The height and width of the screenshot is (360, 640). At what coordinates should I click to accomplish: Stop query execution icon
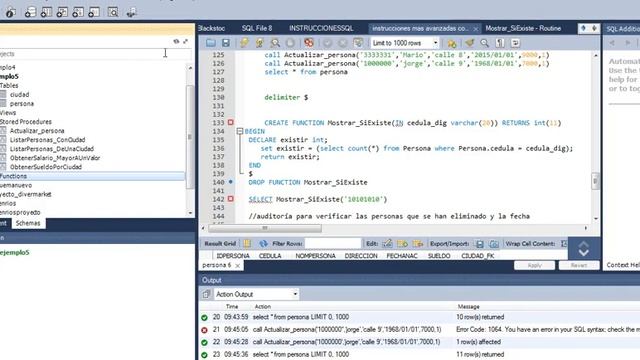pyautogui.click(x=290, y=43)
